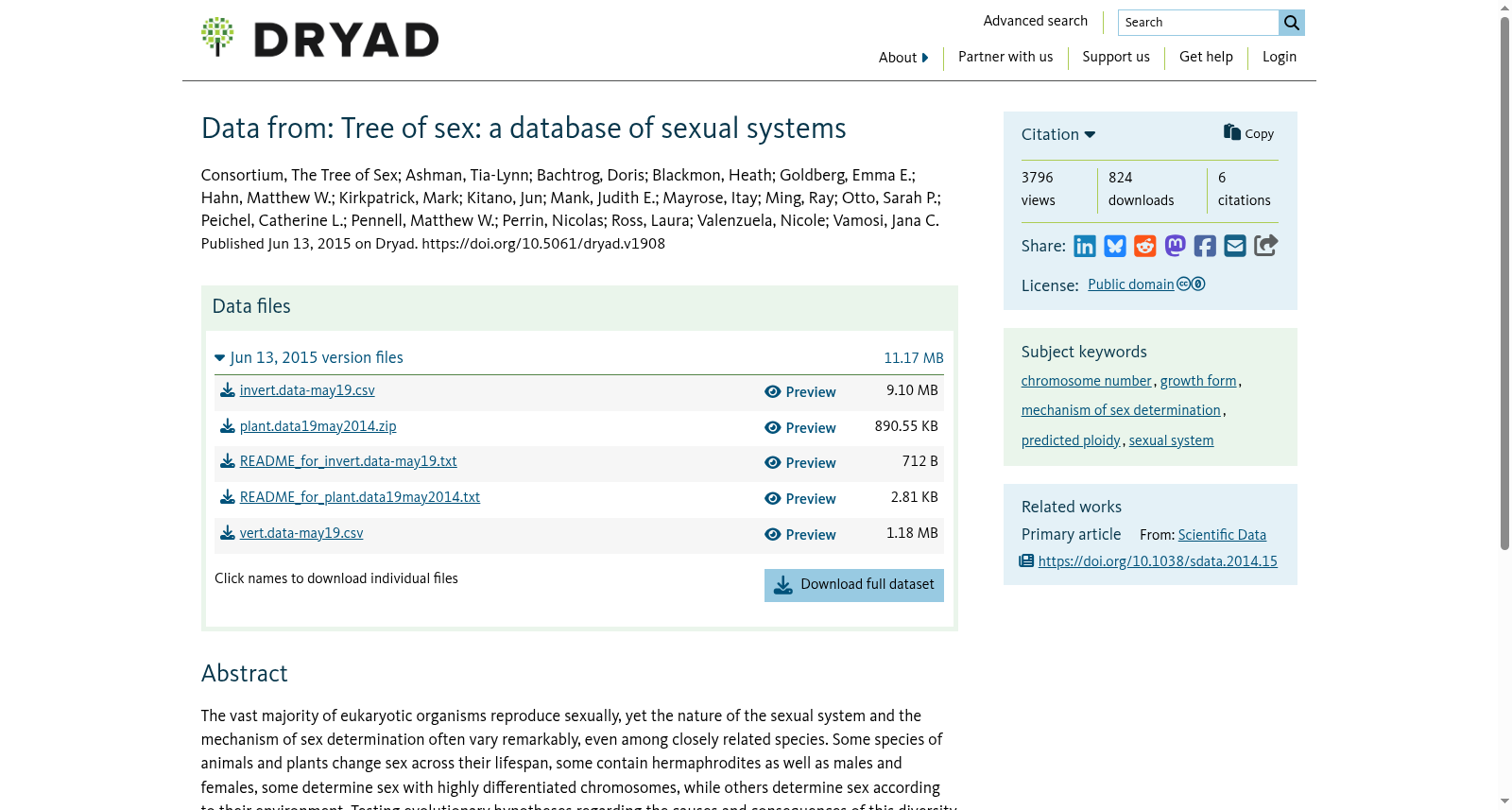Expand the About menu
This screenshot has height=810, width=1512.
point(903,58)
